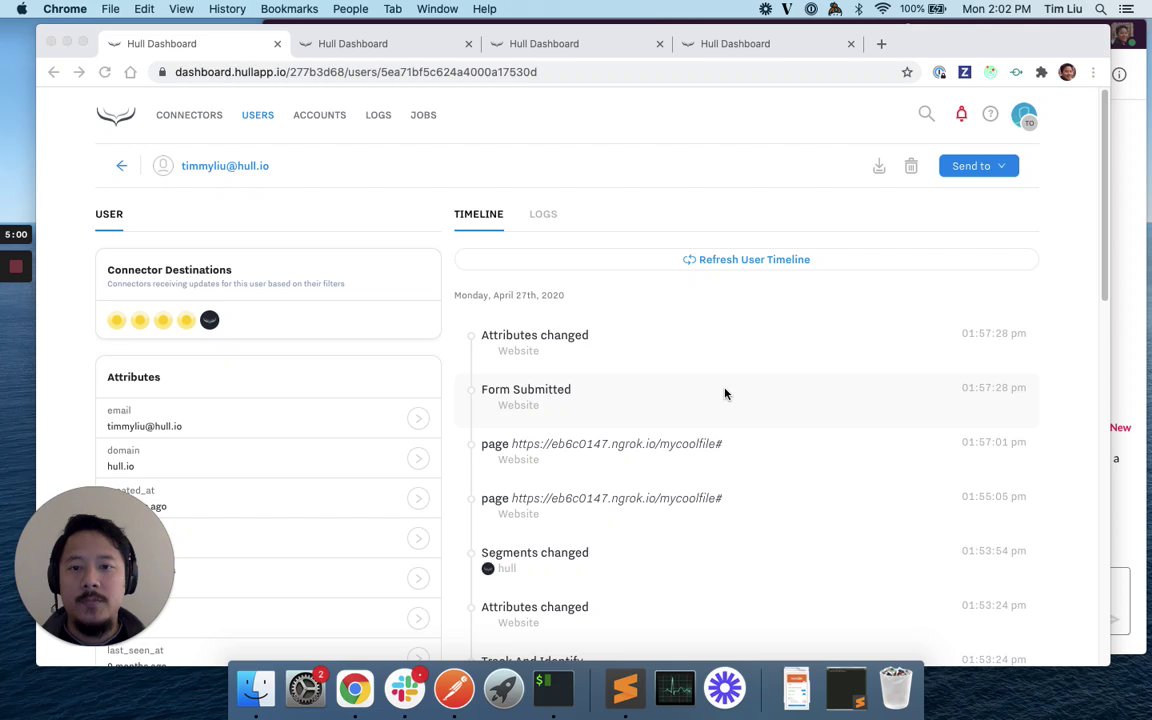Click timmyliu@hull.io user name link

click(225, 166)
